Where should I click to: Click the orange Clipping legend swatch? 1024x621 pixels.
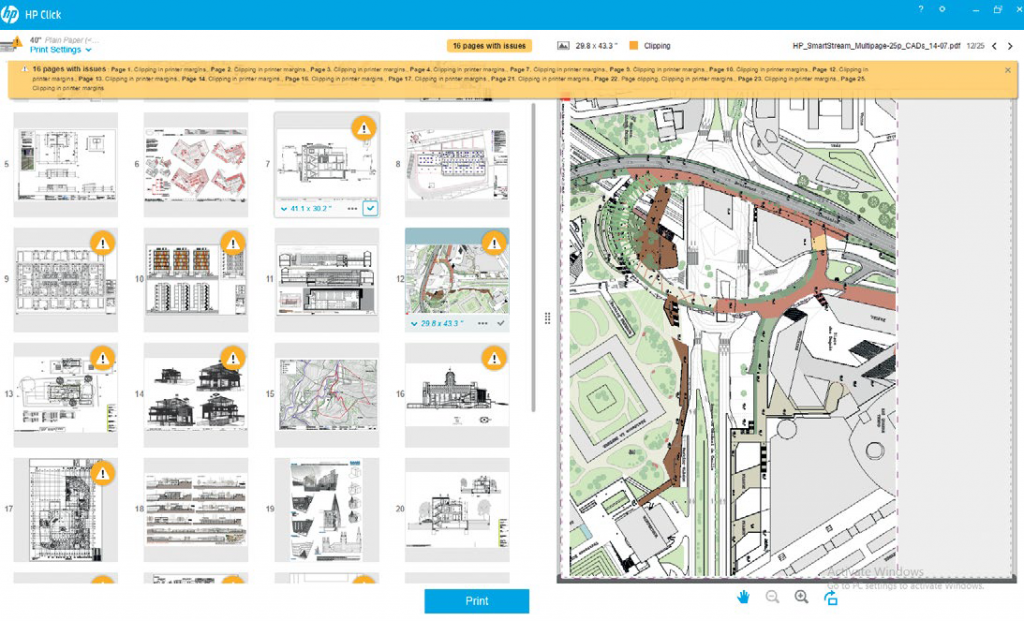point(633,46)
